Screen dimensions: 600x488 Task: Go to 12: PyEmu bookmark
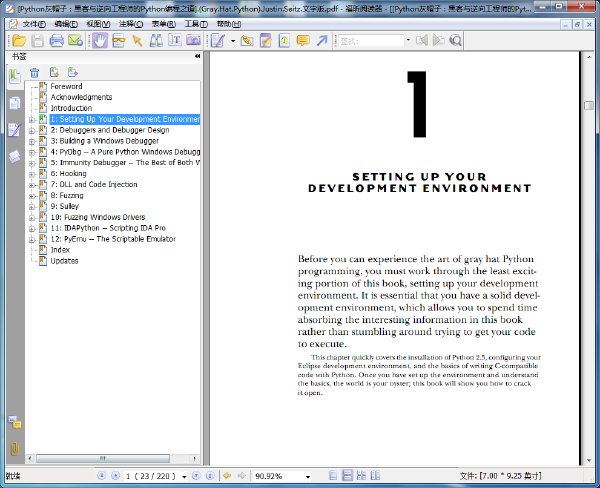click(x=113, y=239)
